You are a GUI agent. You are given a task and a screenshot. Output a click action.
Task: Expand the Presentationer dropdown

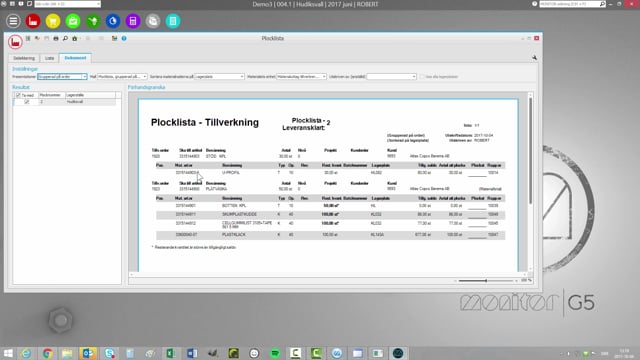[84, 77]
